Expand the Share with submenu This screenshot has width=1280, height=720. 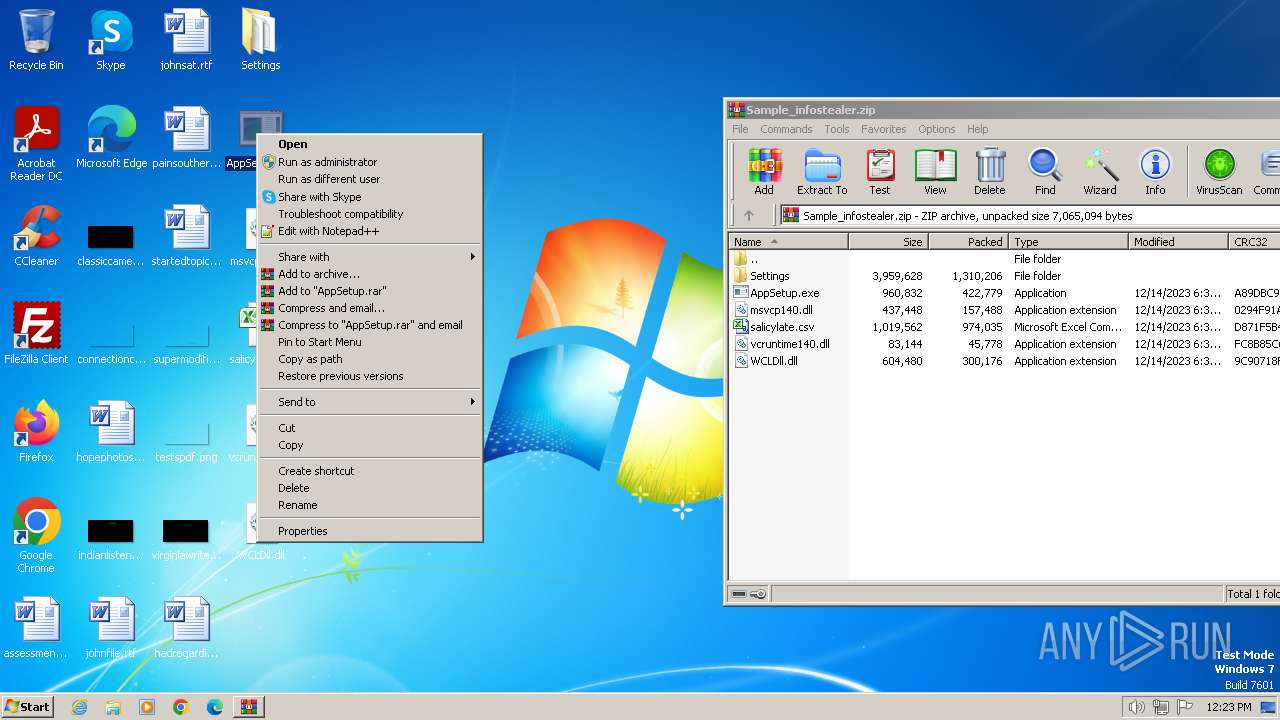370,257
